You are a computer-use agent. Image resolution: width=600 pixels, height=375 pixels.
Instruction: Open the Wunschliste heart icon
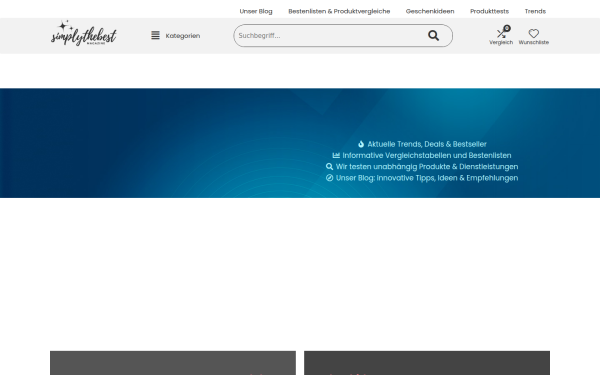click(534, 33)
